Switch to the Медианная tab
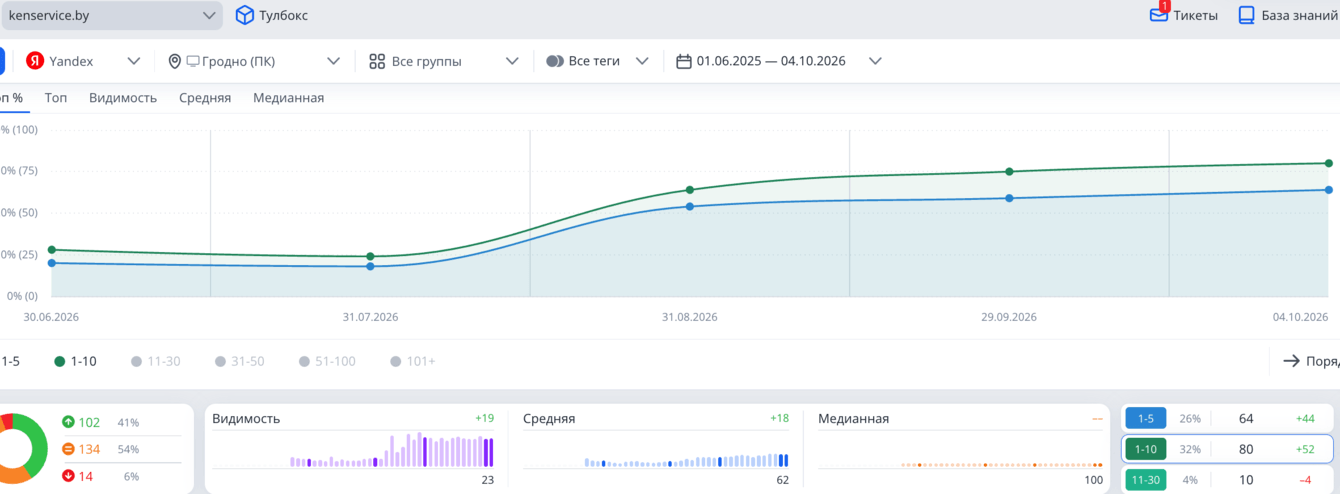The height and width of the screenshot is (494, 1340). 288,98
